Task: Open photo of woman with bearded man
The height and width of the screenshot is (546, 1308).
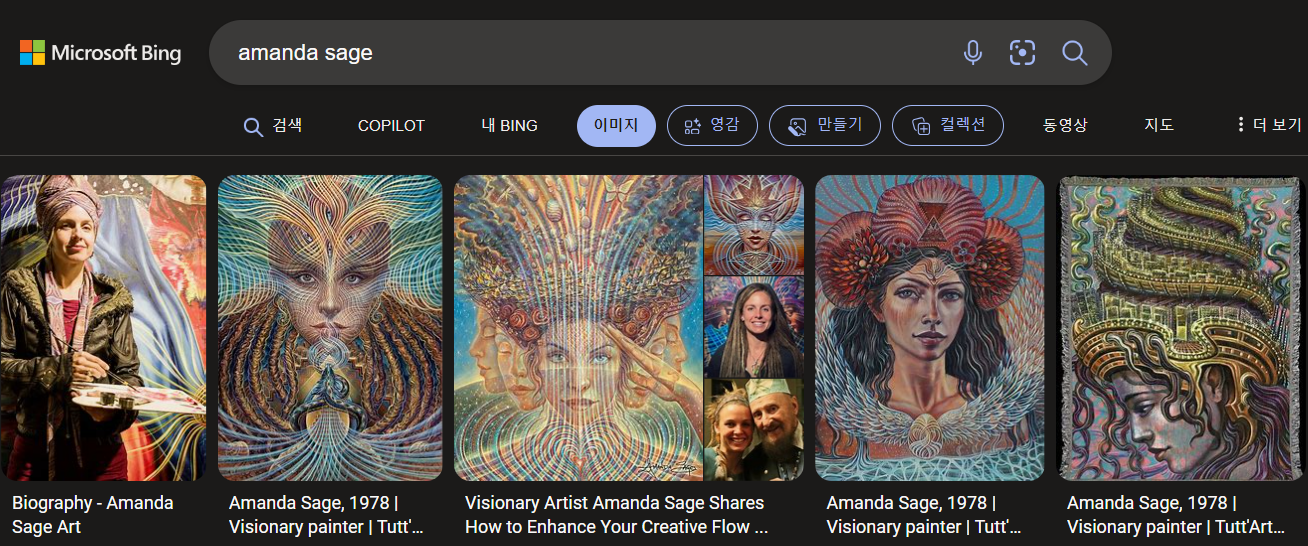Action: point(754,430)
